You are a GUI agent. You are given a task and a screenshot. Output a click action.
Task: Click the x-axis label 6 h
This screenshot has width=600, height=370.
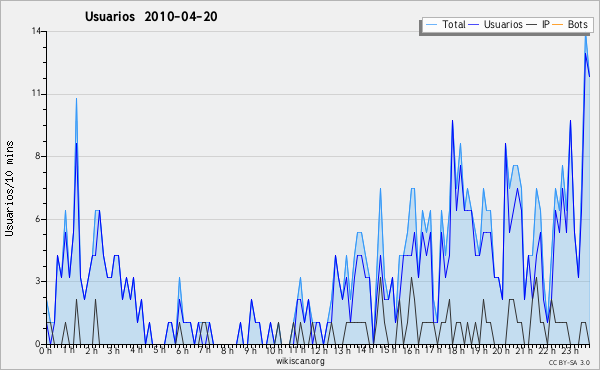click(x=182, y=350)
